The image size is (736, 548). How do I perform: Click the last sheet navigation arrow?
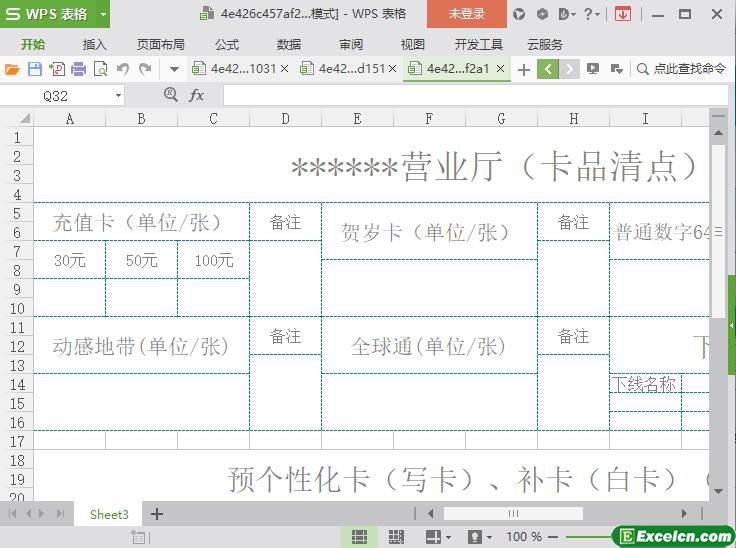tap(61, 514)
